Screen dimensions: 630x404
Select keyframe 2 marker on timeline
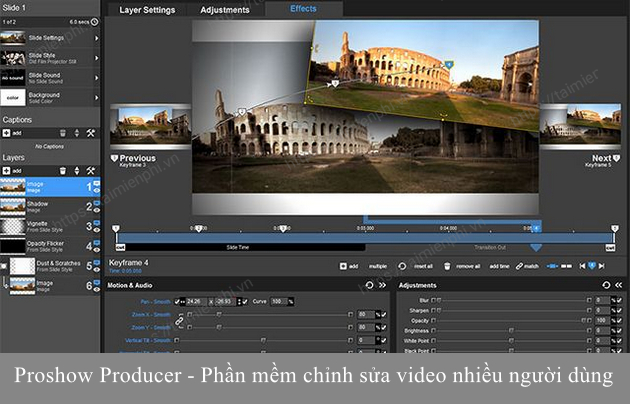(198, 229)
